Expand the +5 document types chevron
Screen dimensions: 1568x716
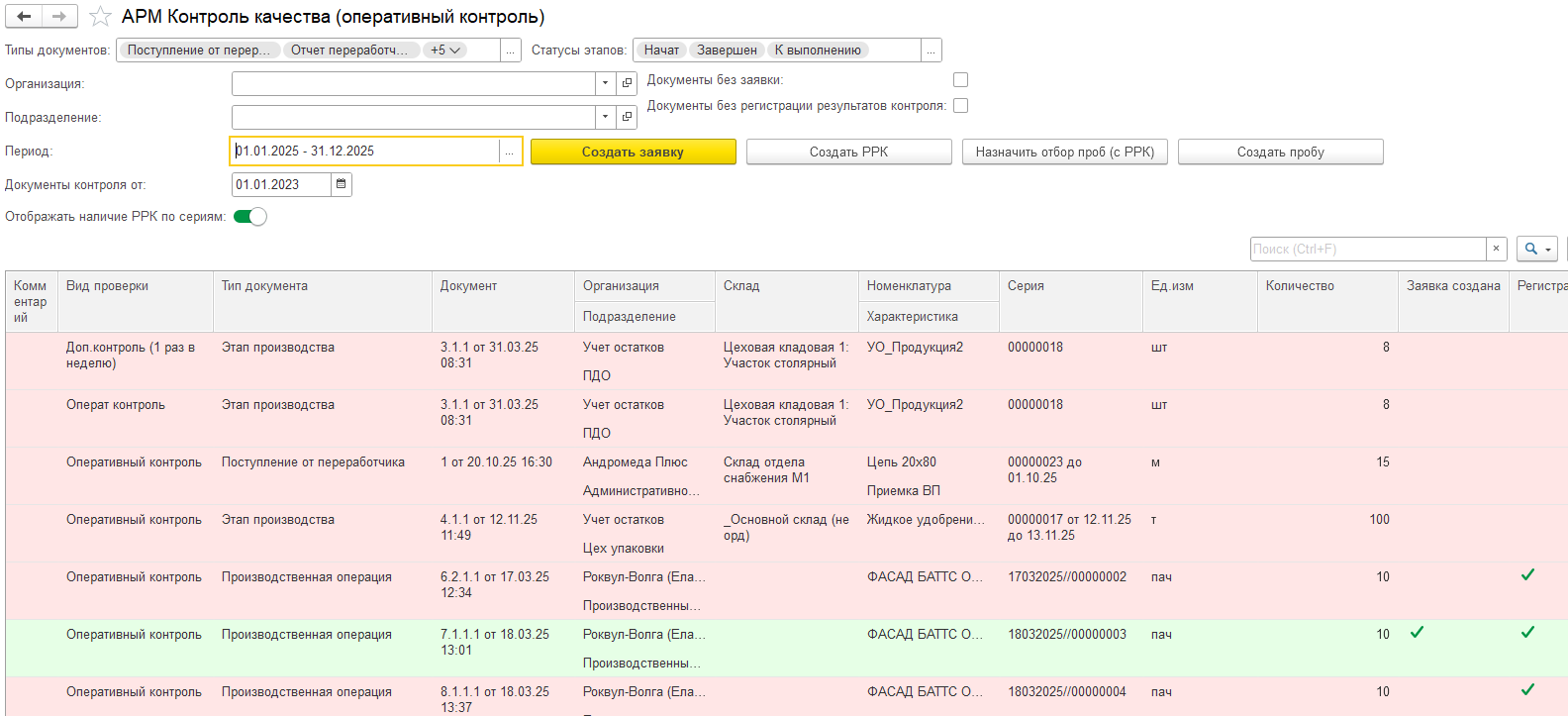point(444,51)
